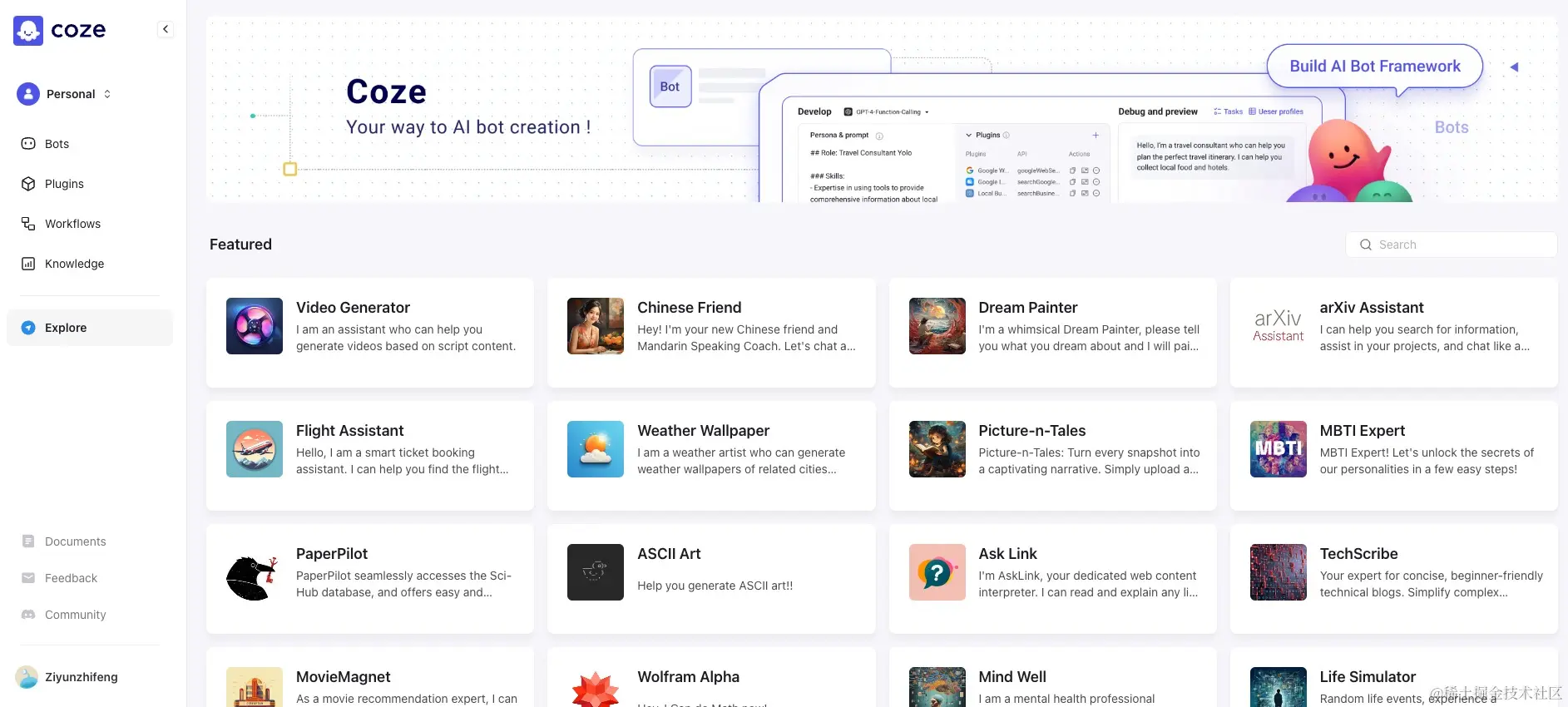1568x707 pixels.
Task: Select Explore in the sidebar
Action: [x=90, y=328]
